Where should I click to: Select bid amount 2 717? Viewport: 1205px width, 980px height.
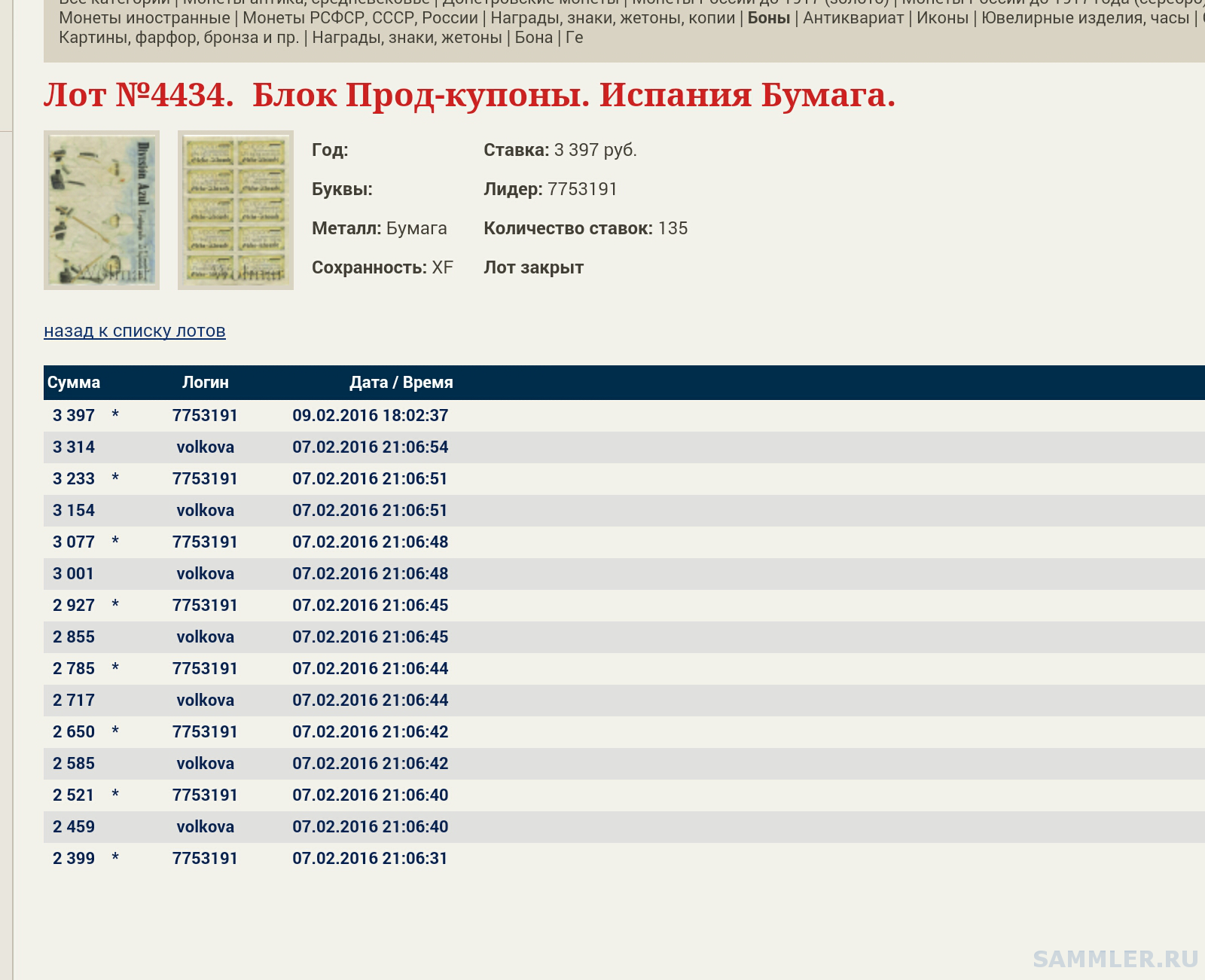point(74,700)
